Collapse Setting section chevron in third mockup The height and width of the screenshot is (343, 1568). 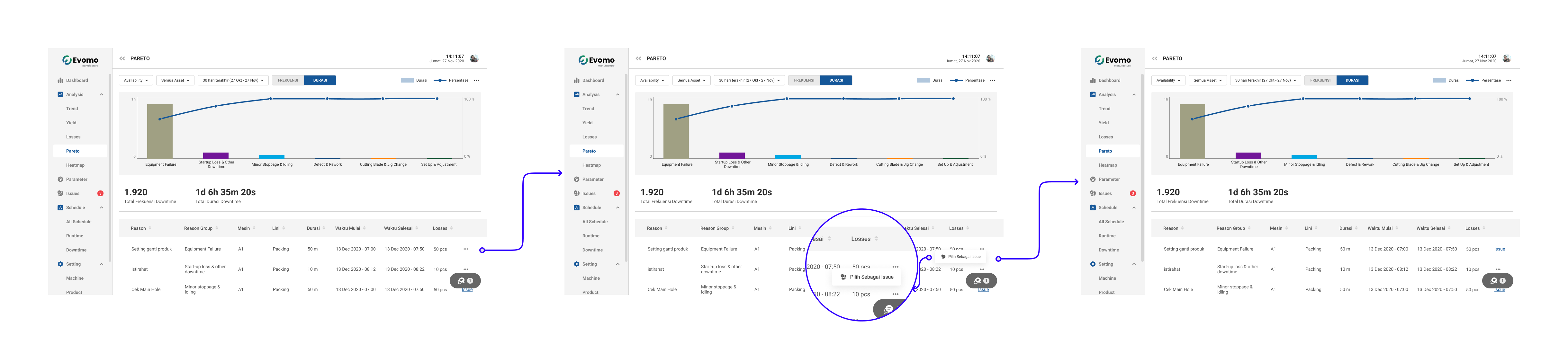pyautogui.click(x=1134, y=264)
